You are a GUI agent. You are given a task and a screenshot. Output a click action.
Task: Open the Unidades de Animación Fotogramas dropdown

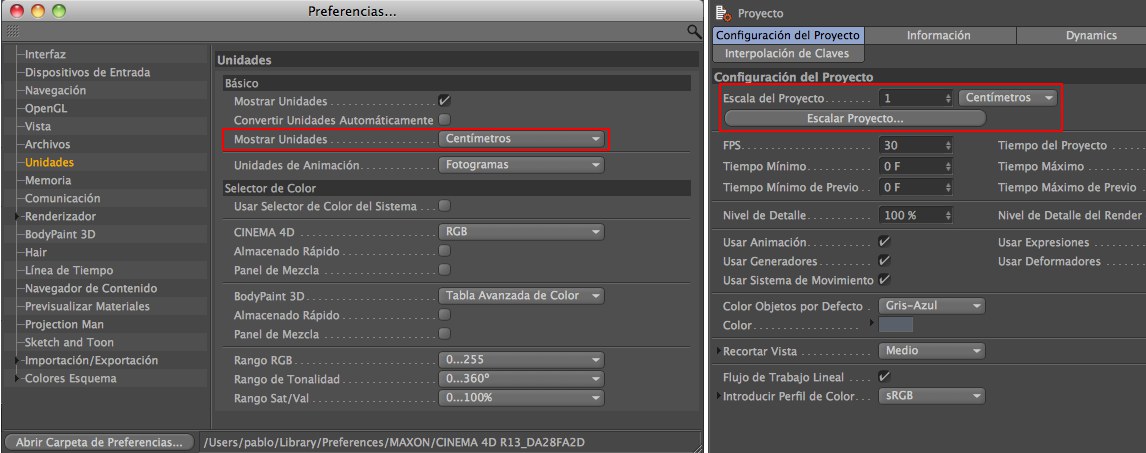click(521, 165)
